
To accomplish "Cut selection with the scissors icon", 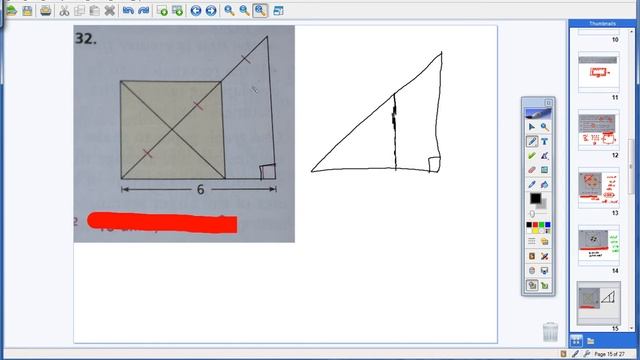I will (x=64, y=11).
